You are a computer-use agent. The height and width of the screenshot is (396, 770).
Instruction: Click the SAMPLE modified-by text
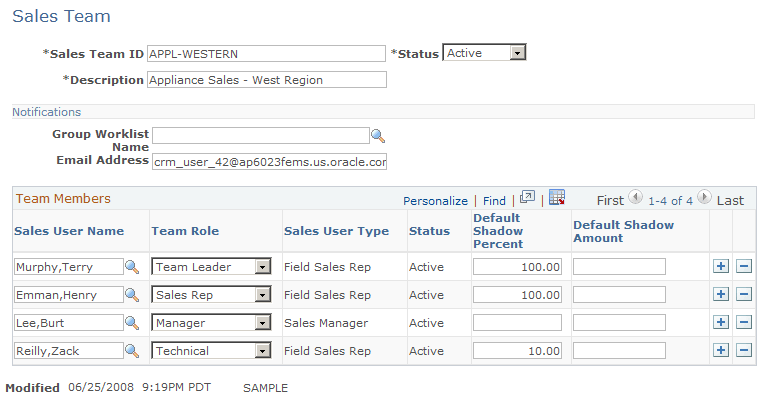tap(266, 388)
